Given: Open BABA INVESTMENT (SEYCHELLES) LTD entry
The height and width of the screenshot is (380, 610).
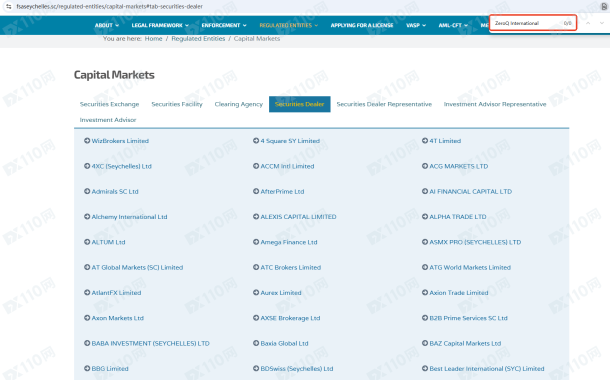Looking at the screenshot, I should coord(151,343).
